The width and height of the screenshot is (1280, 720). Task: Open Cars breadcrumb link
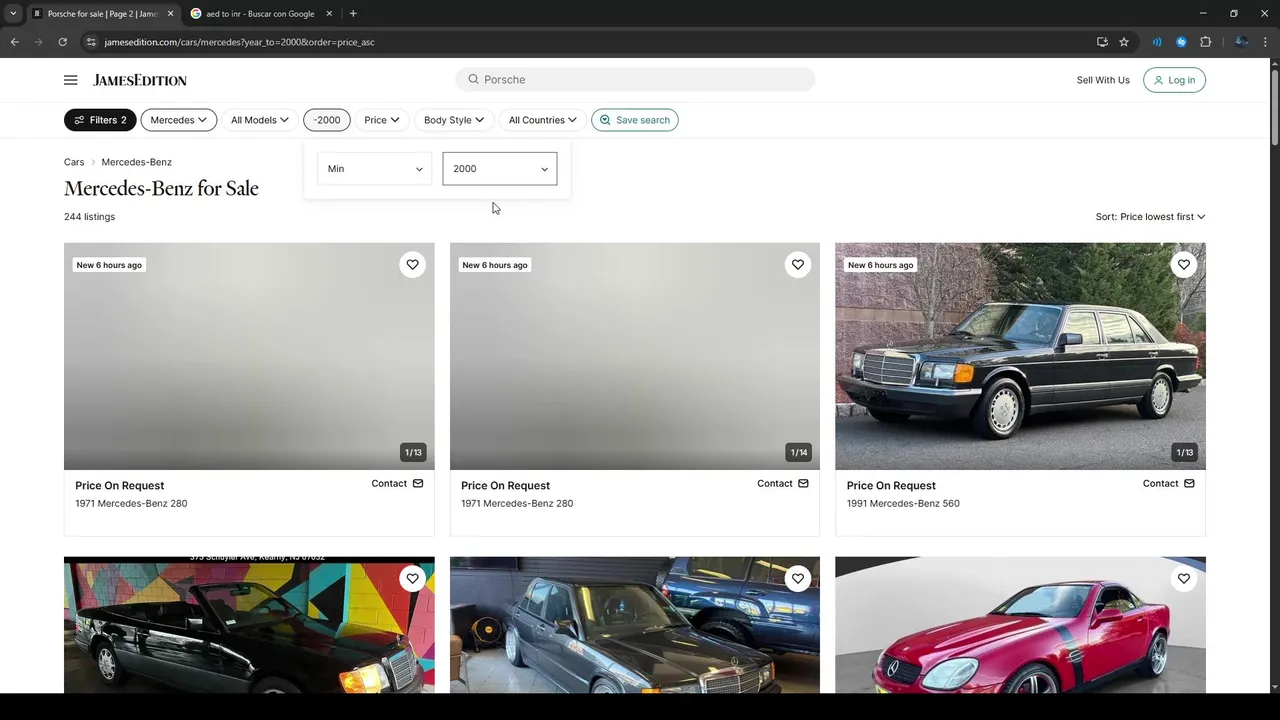click(x=74, y=162)
